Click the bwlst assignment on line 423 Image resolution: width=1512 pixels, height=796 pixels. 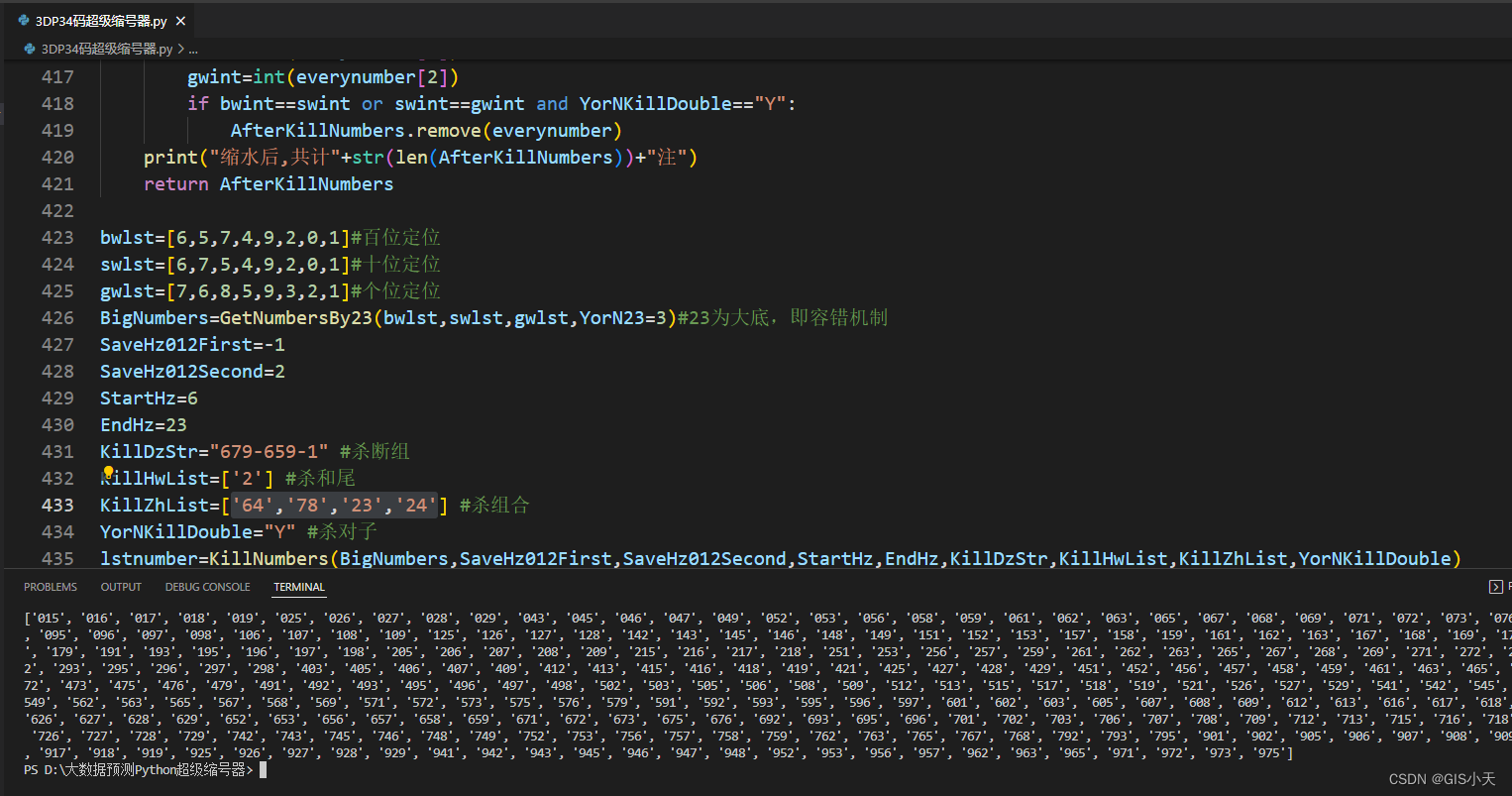225,238
